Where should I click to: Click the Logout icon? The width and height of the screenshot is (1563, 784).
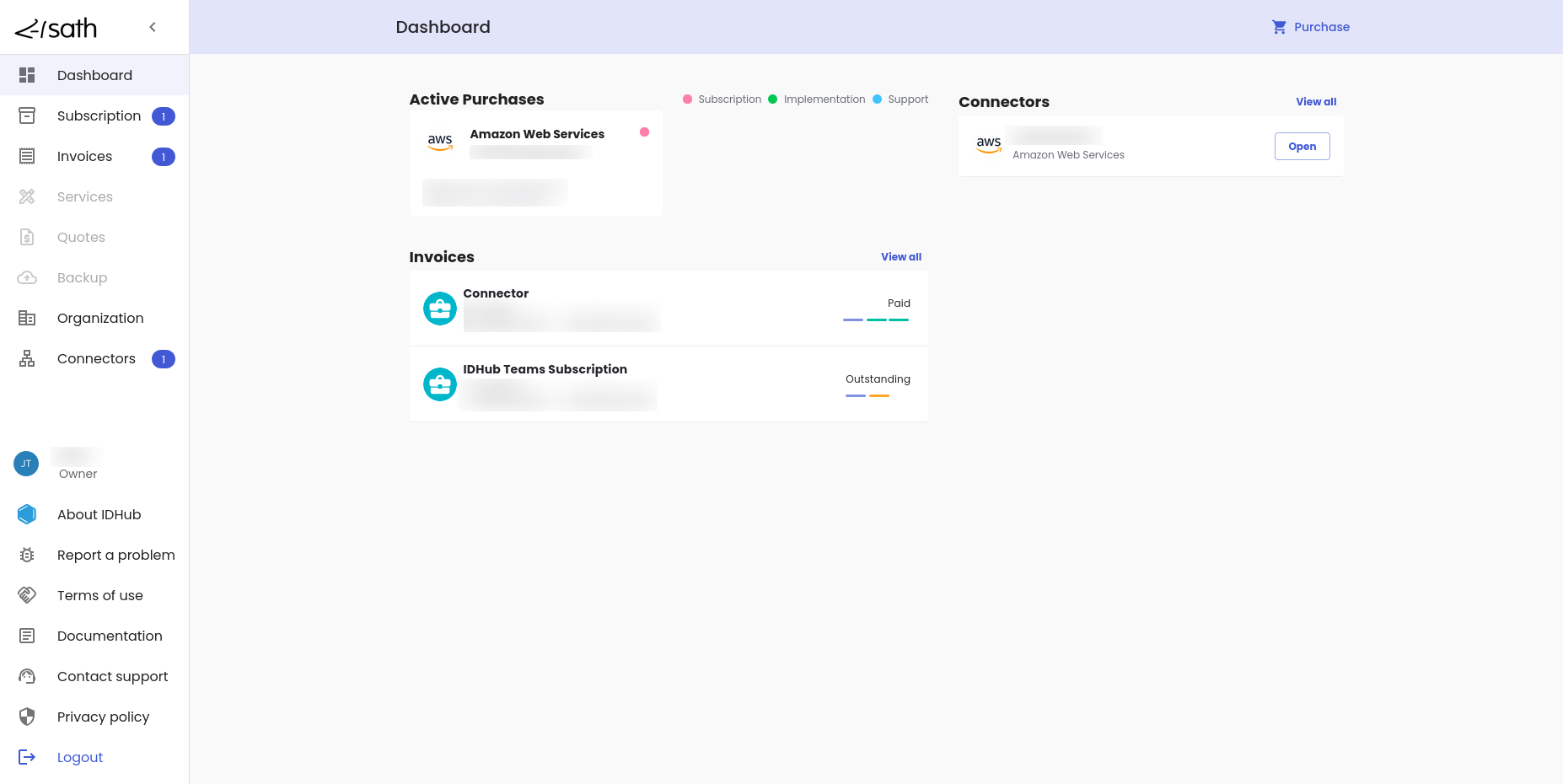click(27, 757)
